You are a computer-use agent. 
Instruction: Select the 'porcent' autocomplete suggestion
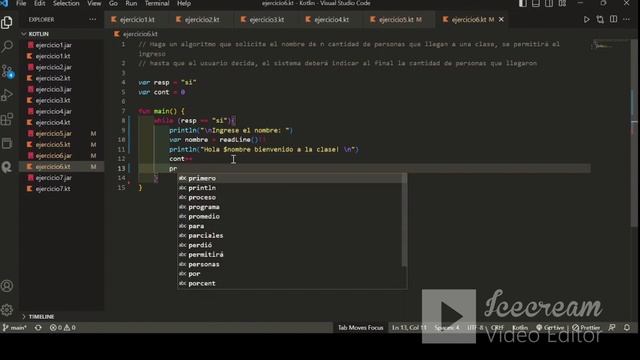click(x=290, y=283)
